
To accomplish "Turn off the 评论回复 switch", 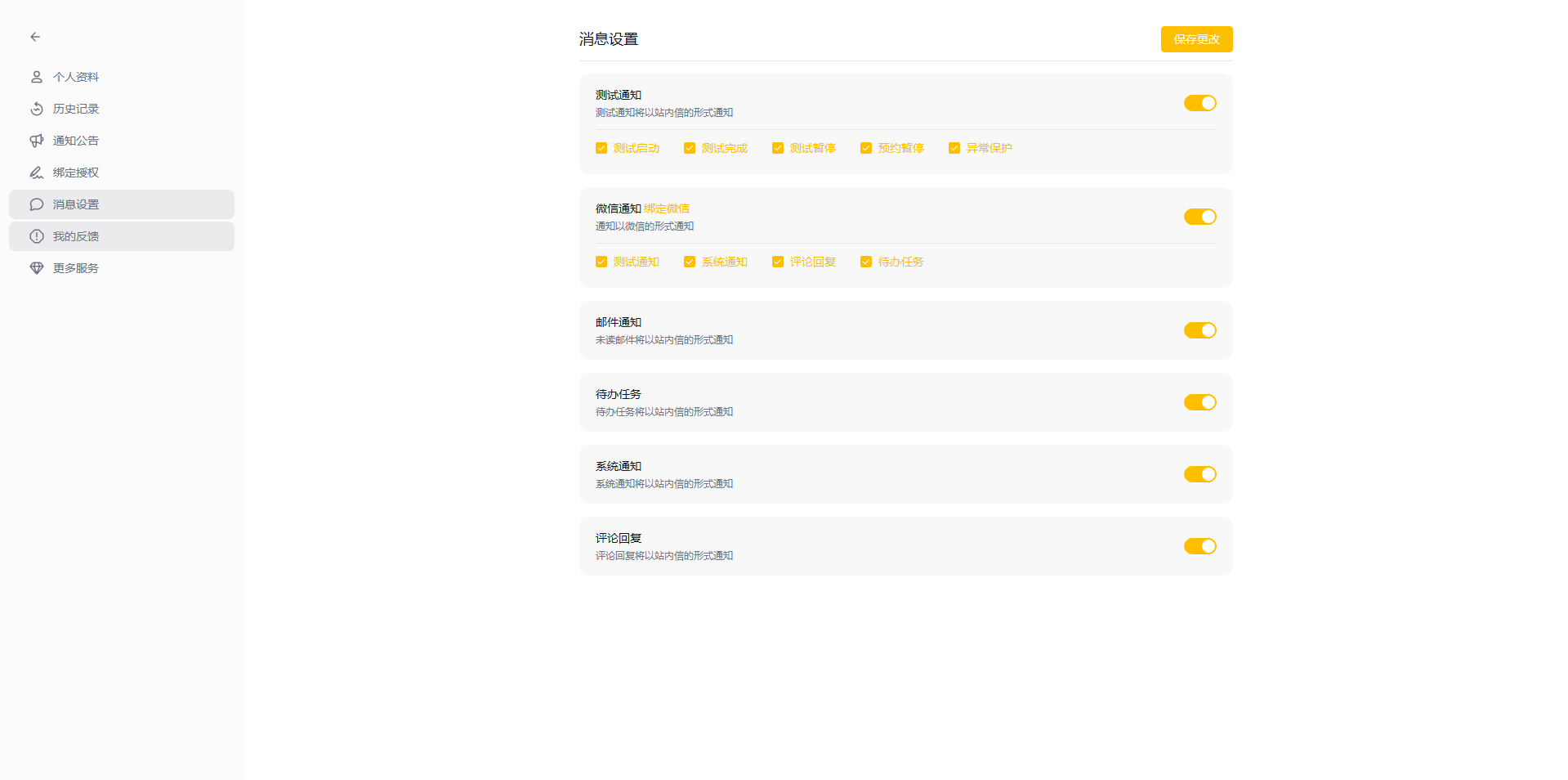I will point(1199,546).
